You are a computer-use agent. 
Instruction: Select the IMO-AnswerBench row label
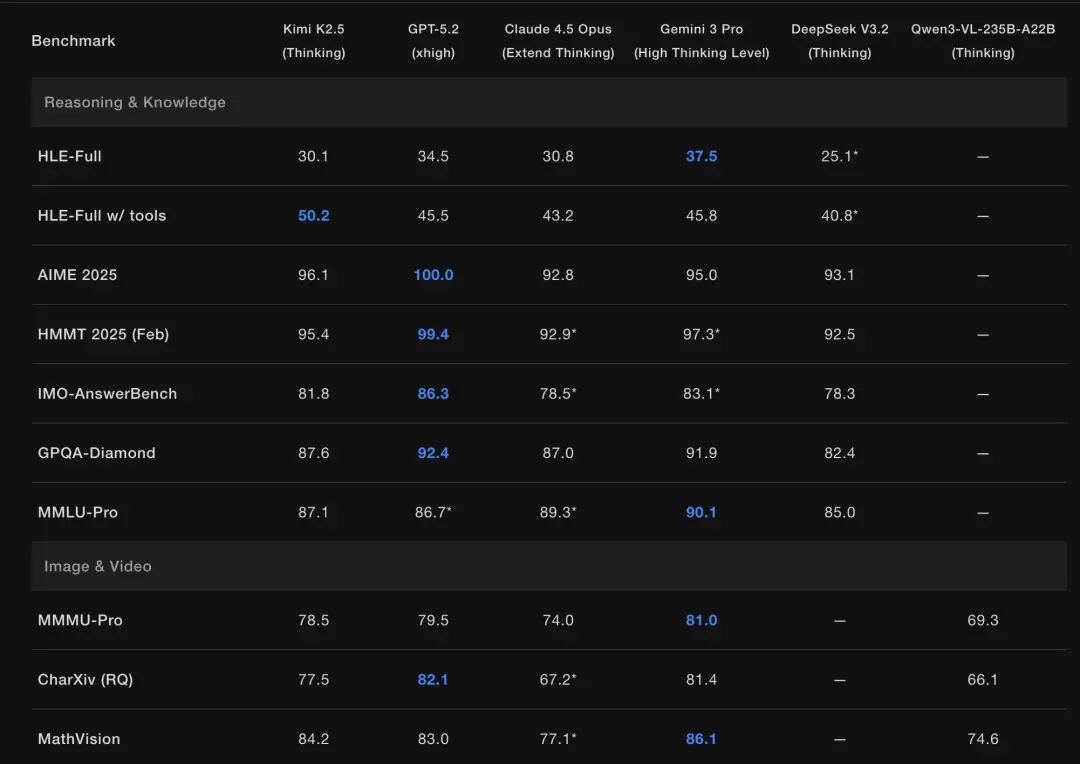(x=107, y=393)
